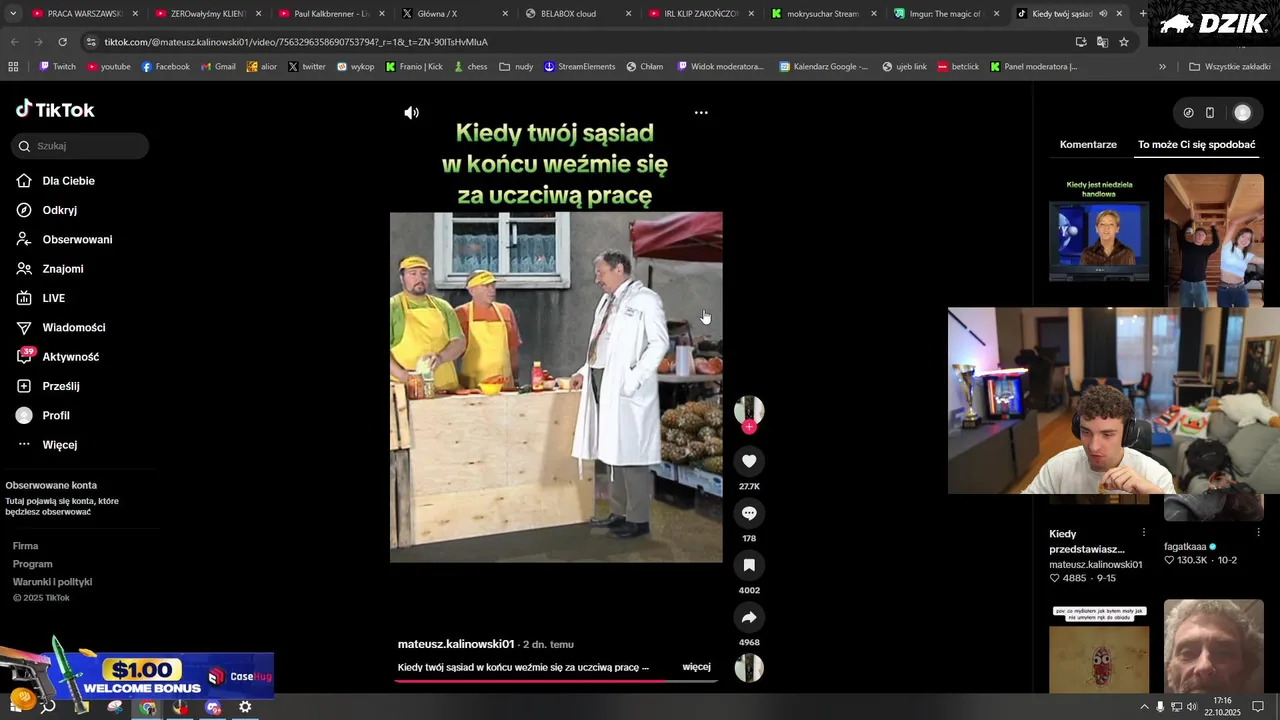
Task: Bookmark this page with the star
Action: 1124,42
